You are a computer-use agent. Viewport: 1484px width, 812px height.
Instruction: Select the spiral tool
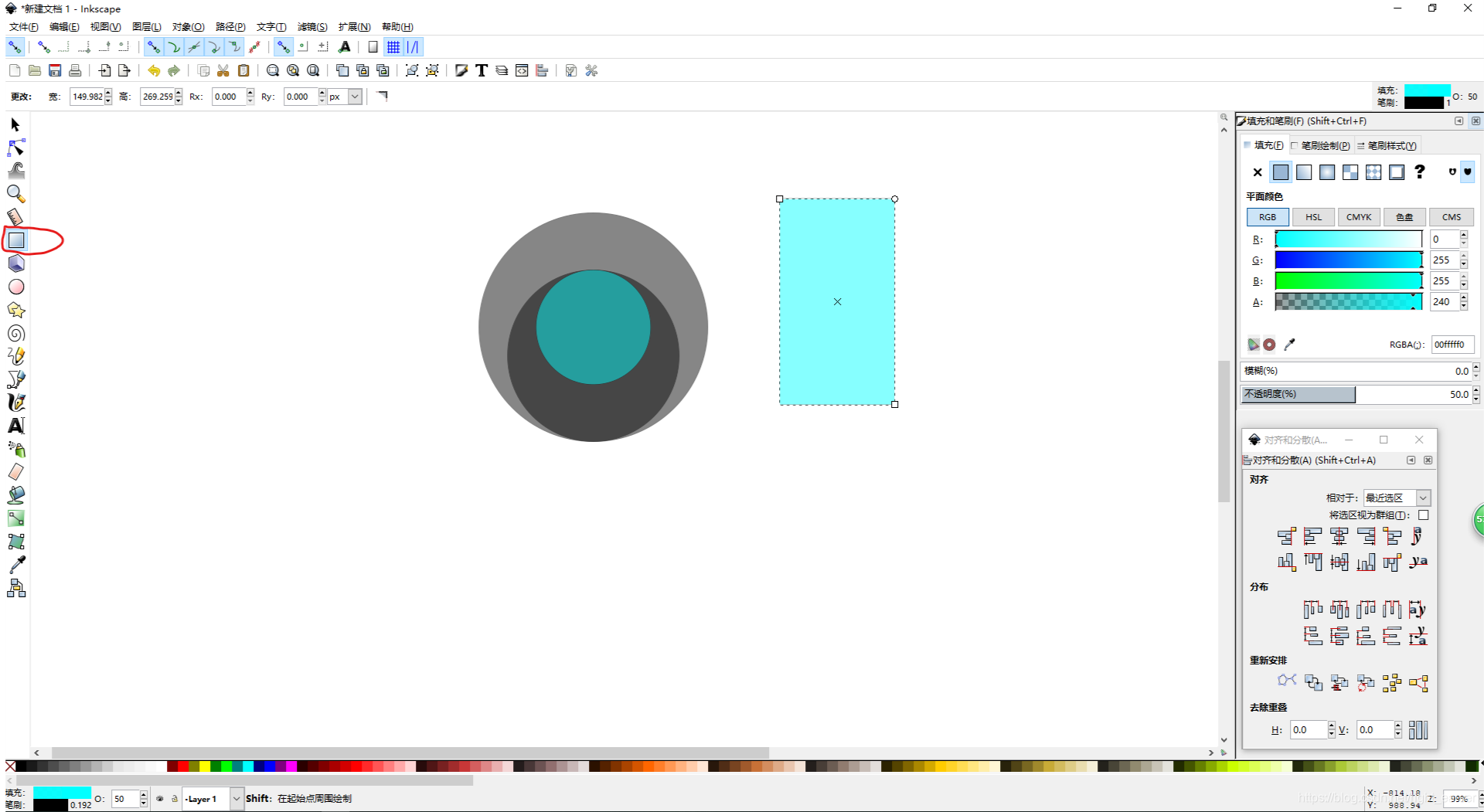coord(15,333)
